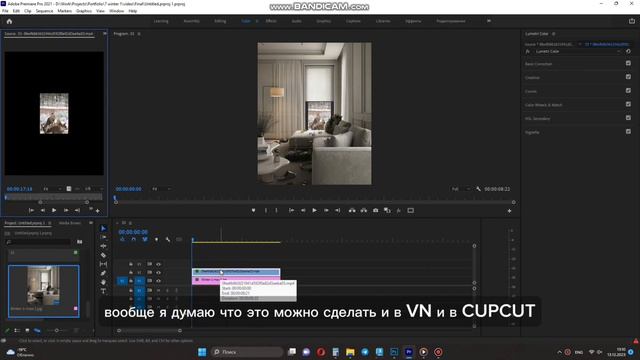
Task: Toggle Vignette checkbox in Lumetri Color
Action: point(628,131)
